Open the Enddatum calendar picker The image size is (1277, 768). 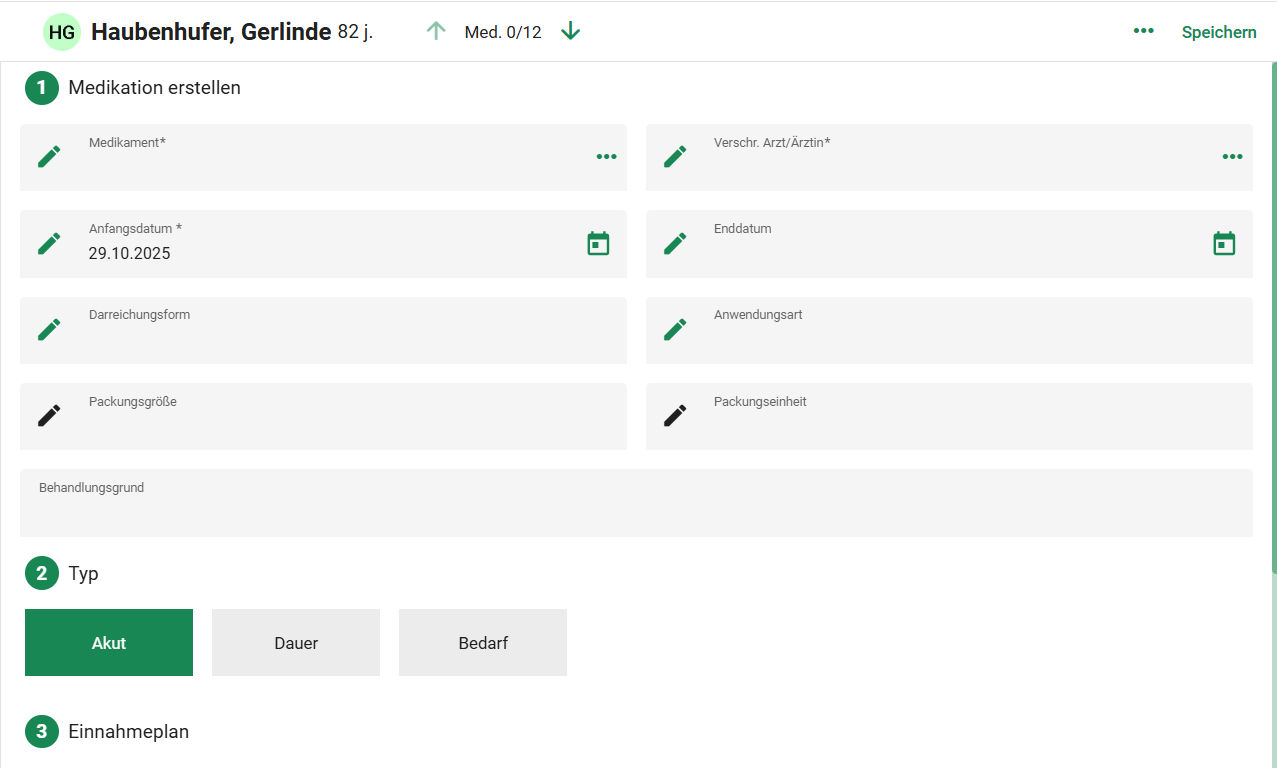pos(1224,243)
